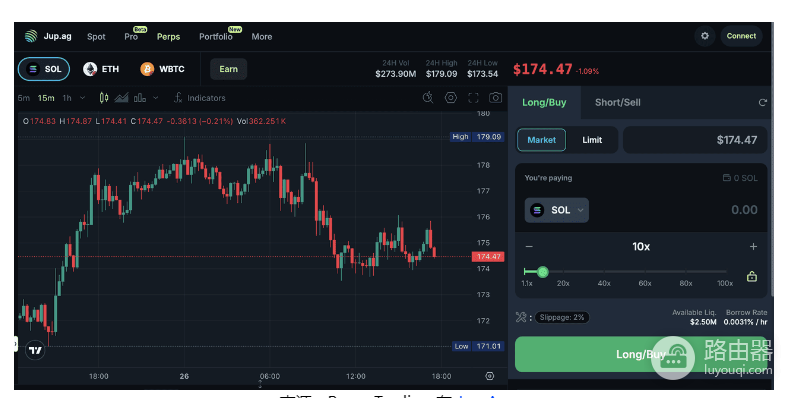Click the 1.1x leverage label
The width and height of the screenshot is (791, 398).
coord(527,283)
